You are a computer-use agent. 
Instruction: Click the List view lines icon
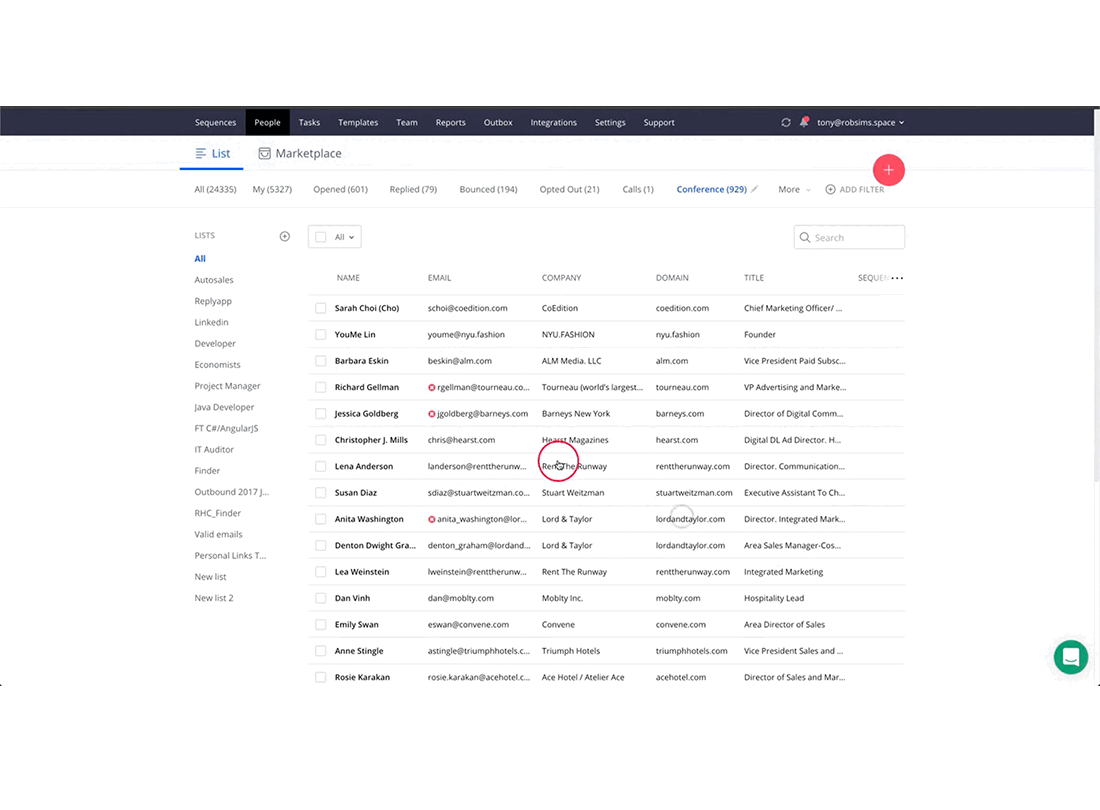pos(201,154)
